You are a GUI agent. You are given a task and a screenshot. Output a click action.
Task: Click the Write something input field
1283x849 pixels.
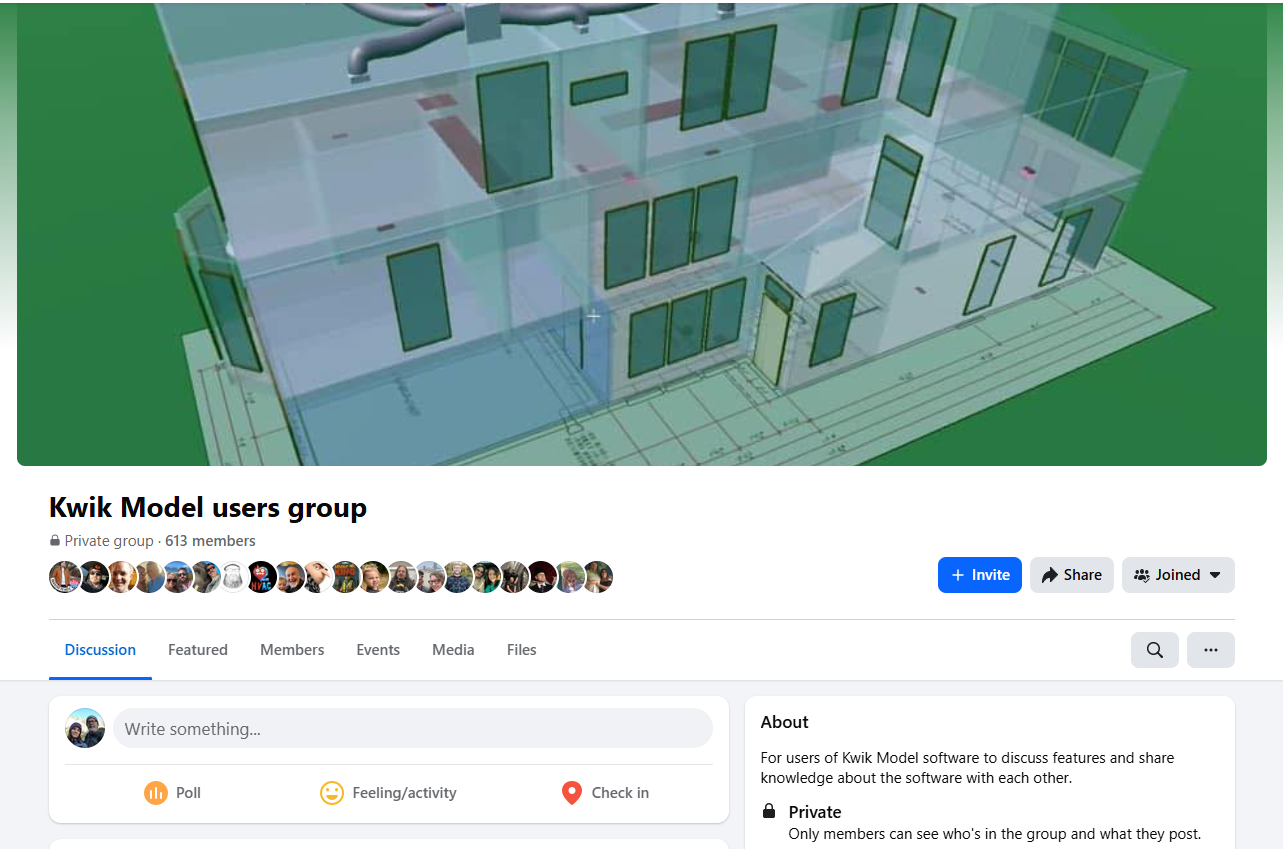click(413, 729)
